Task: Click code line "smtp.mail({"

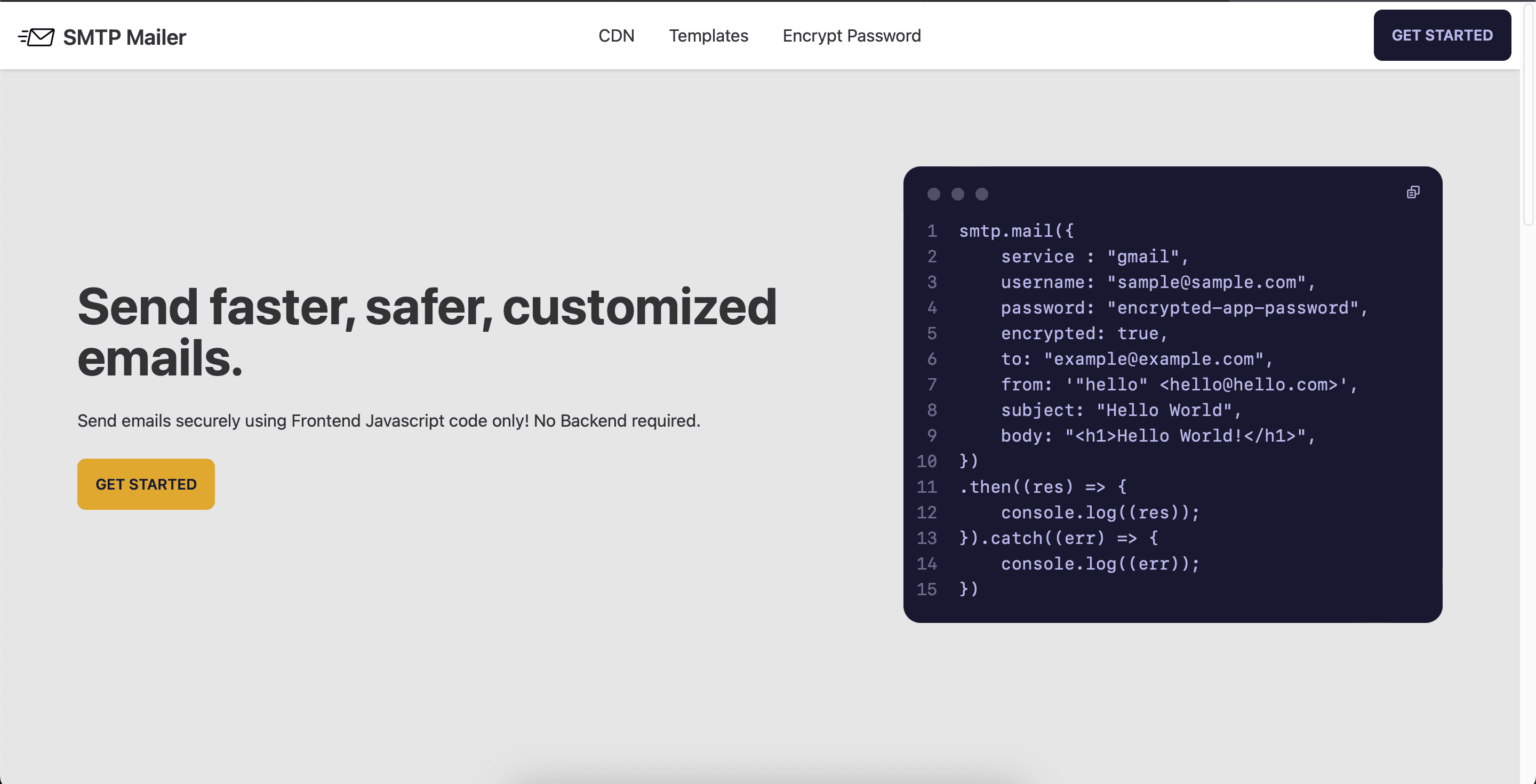Action: [1016, 231]
